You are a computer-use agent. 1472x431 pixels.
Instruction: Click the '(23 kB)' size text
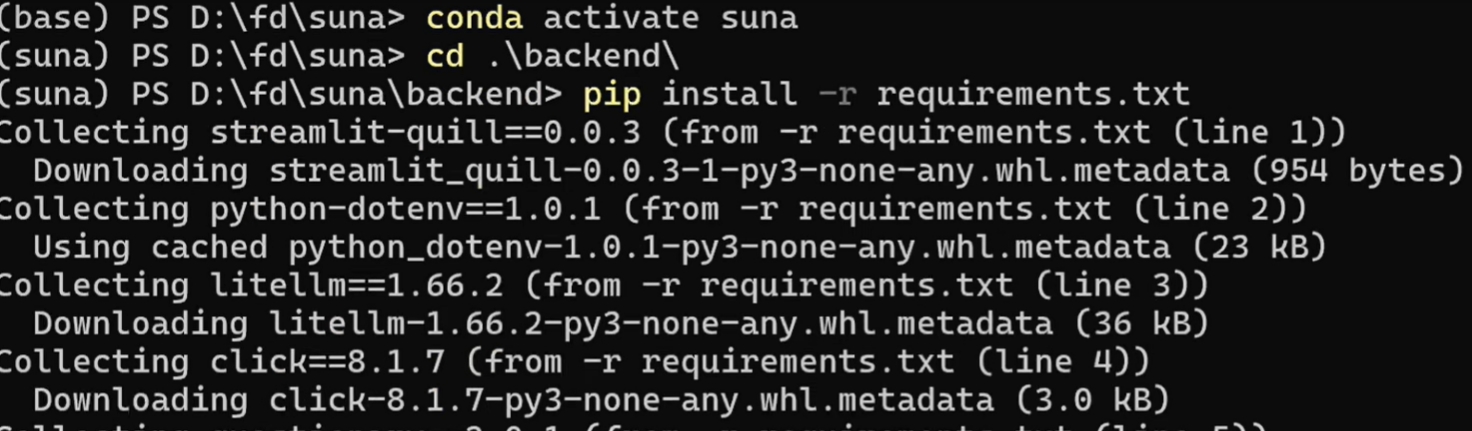pos(1258,247)
